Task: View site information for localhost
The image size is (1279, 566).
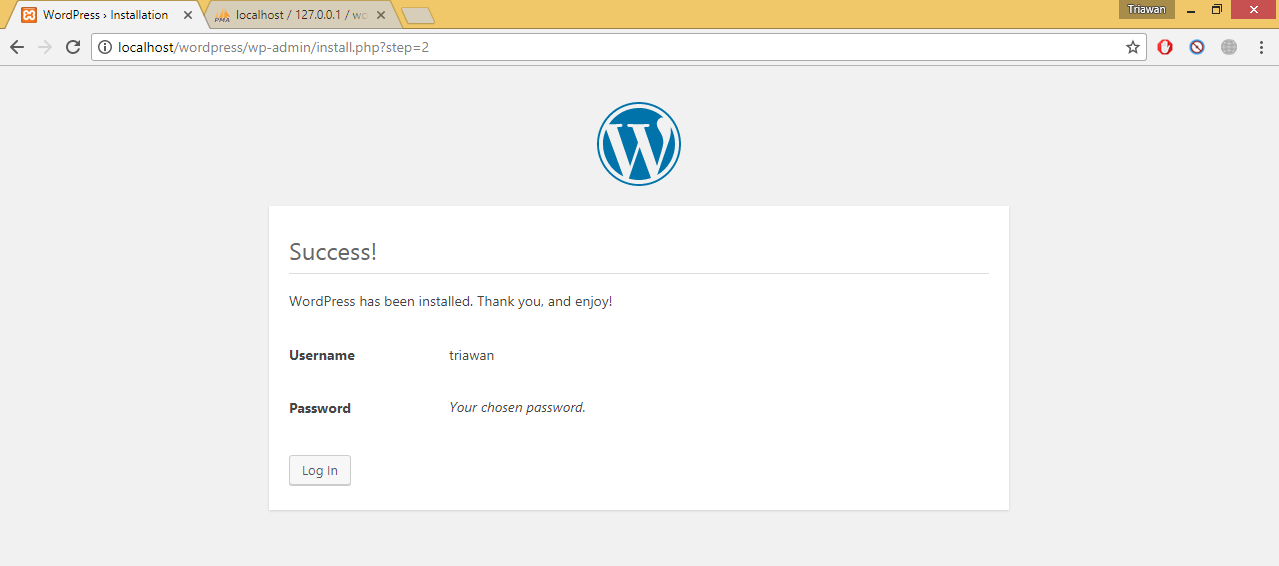Action: coord(105,47)
